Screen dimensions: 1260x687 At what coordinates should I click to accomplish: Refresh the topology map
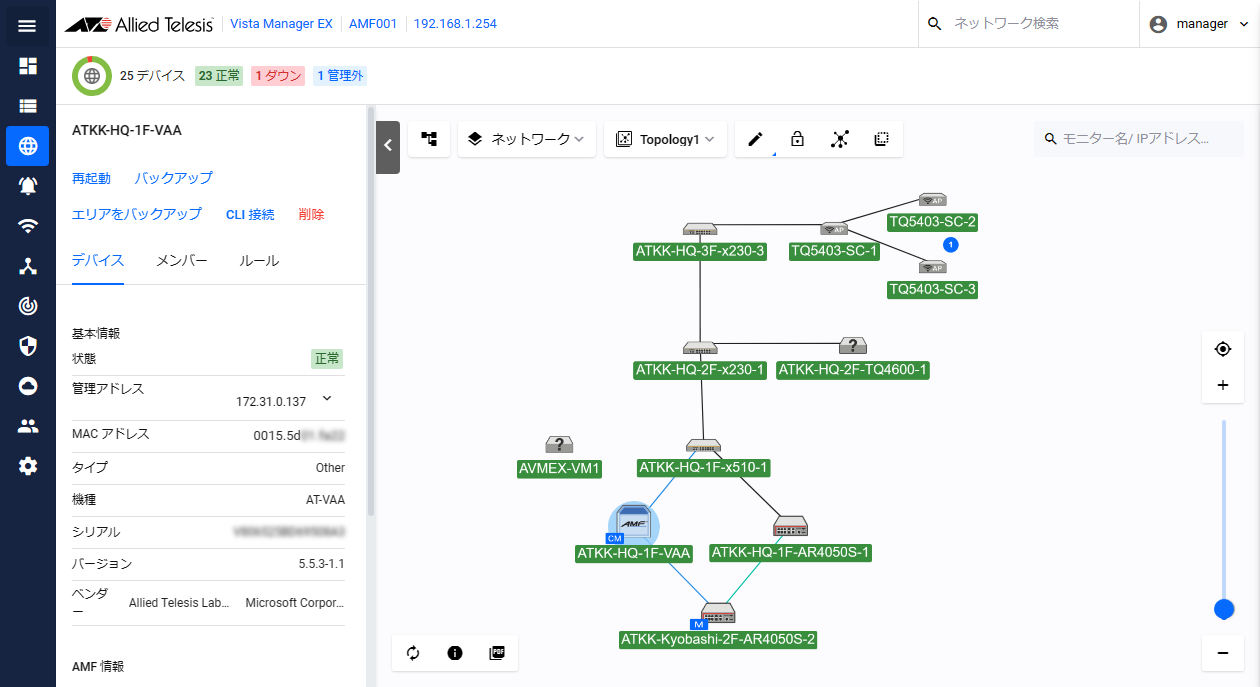(x=413, y=653)
